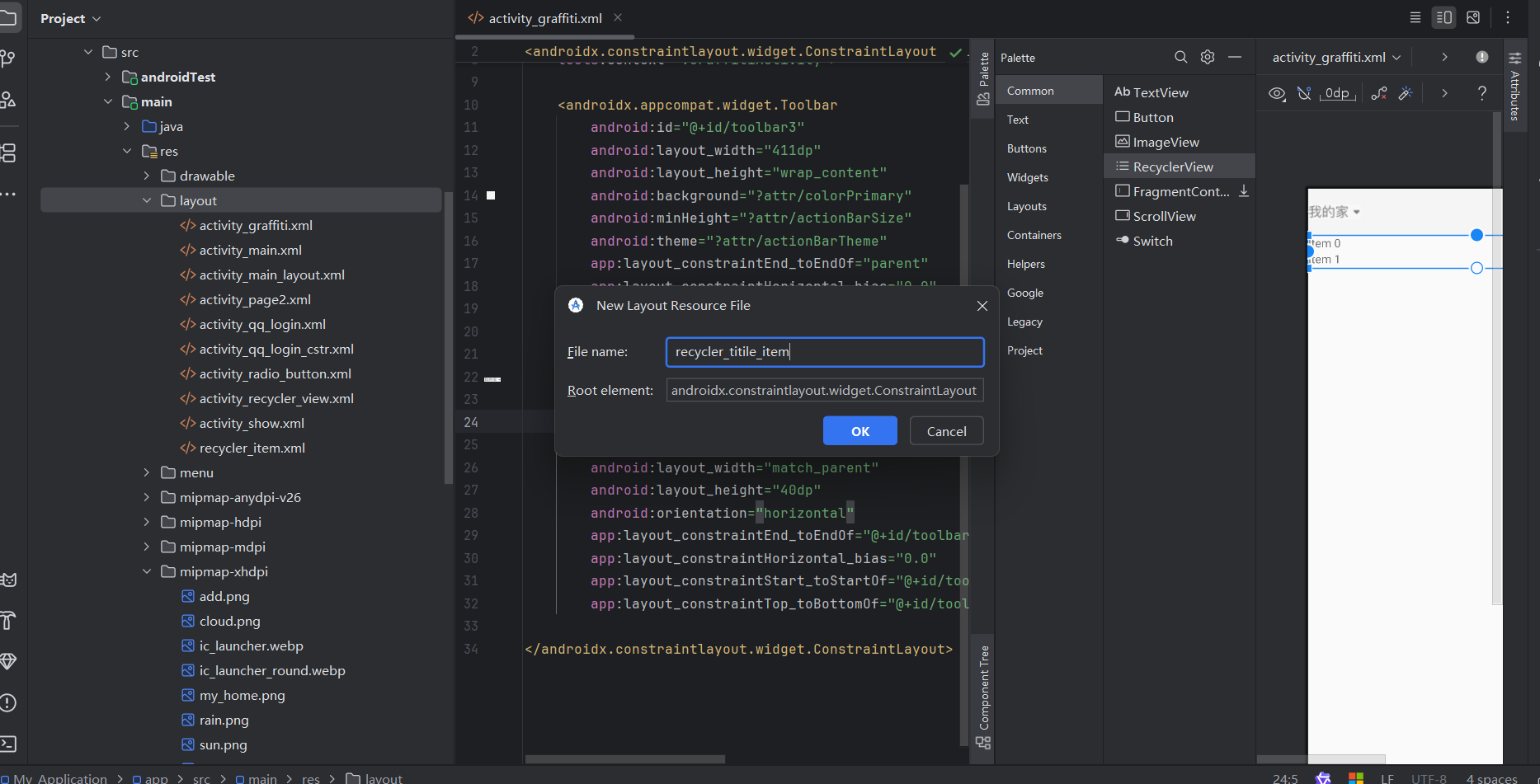Open design surface help question mark
The width and height of the screenshot is (1540, 784).
(1482, 93)
